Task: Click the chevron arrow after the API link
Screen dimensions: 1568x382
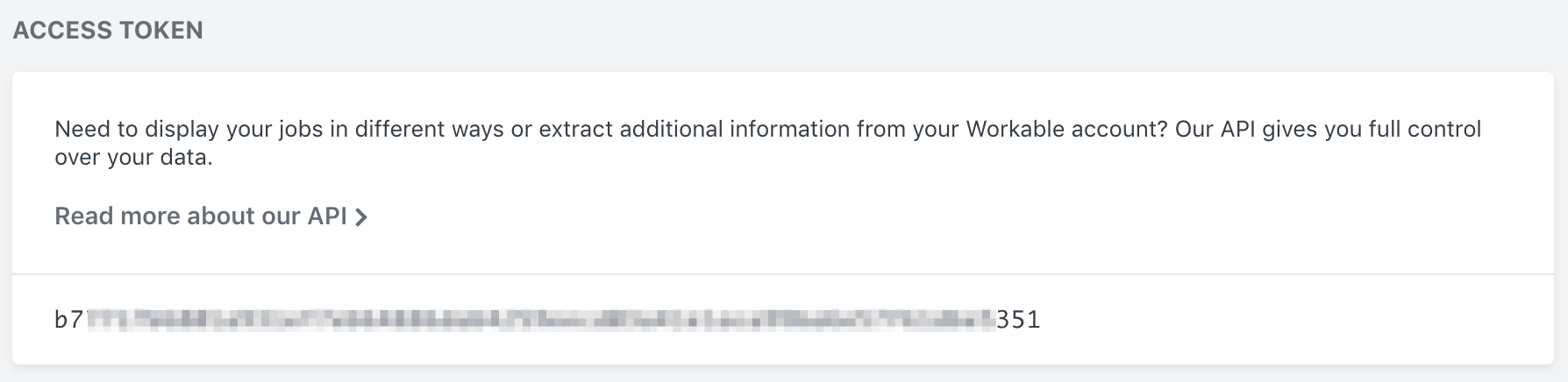Action: click(360, 217)
